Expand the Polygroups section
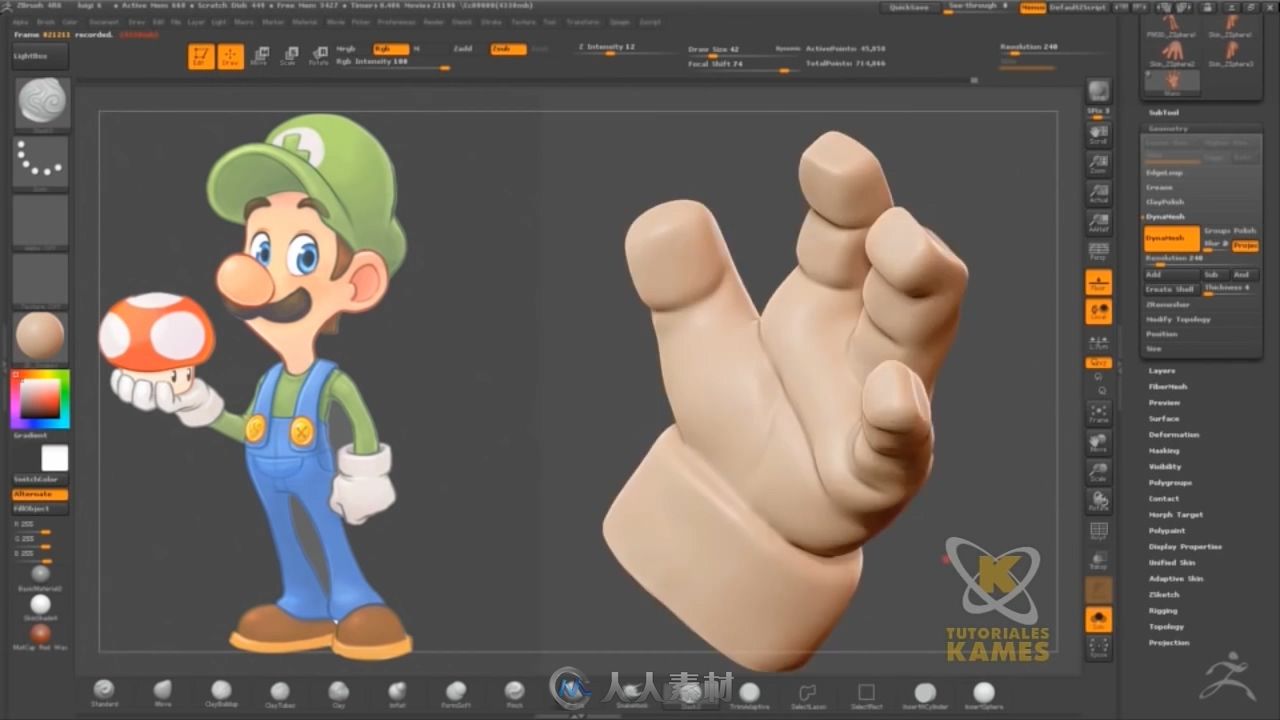This screenshot has height=720, width=1280. point(1170,483)
